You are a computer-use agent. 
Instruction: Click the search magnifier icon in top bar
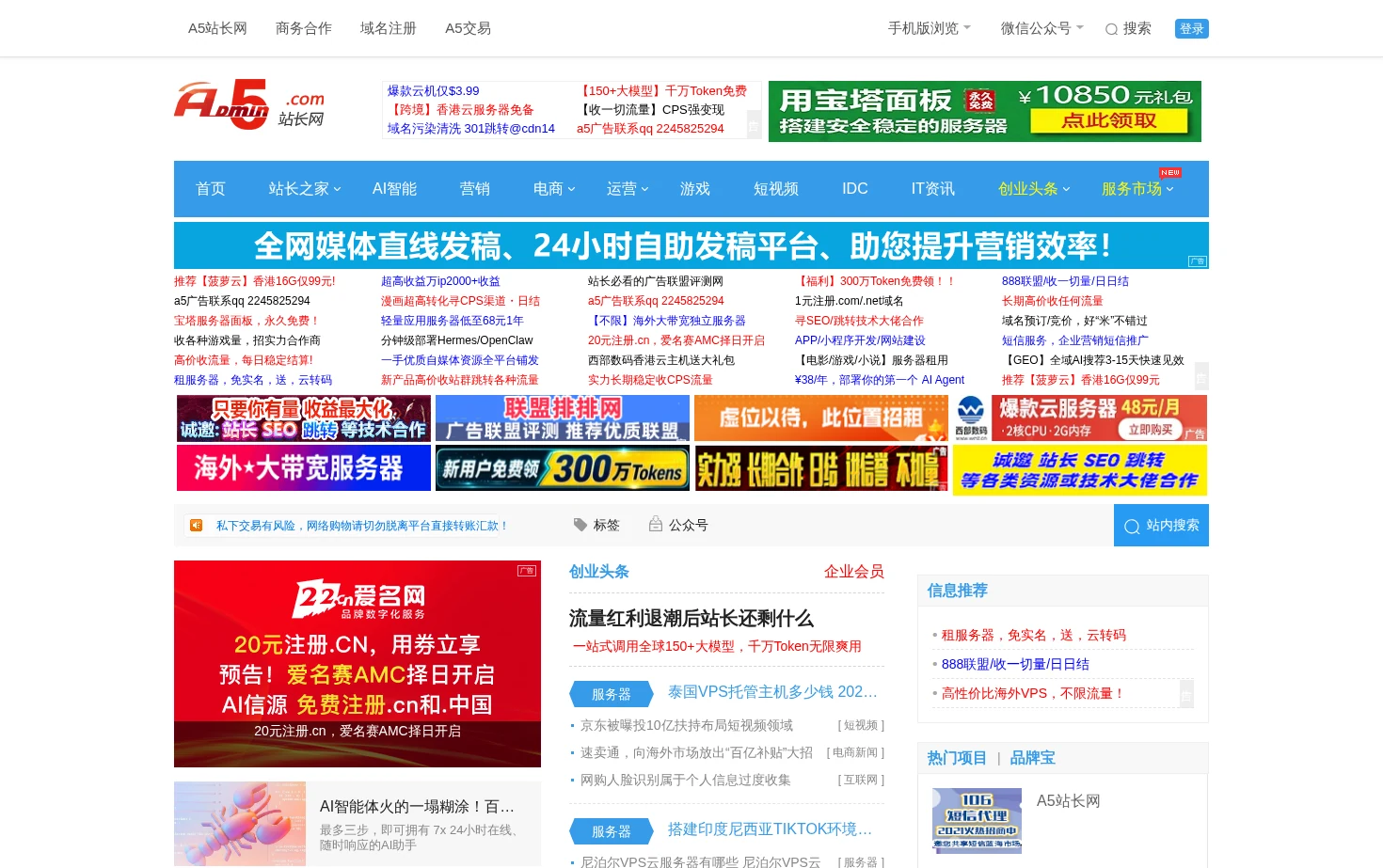click(1111, 29)
